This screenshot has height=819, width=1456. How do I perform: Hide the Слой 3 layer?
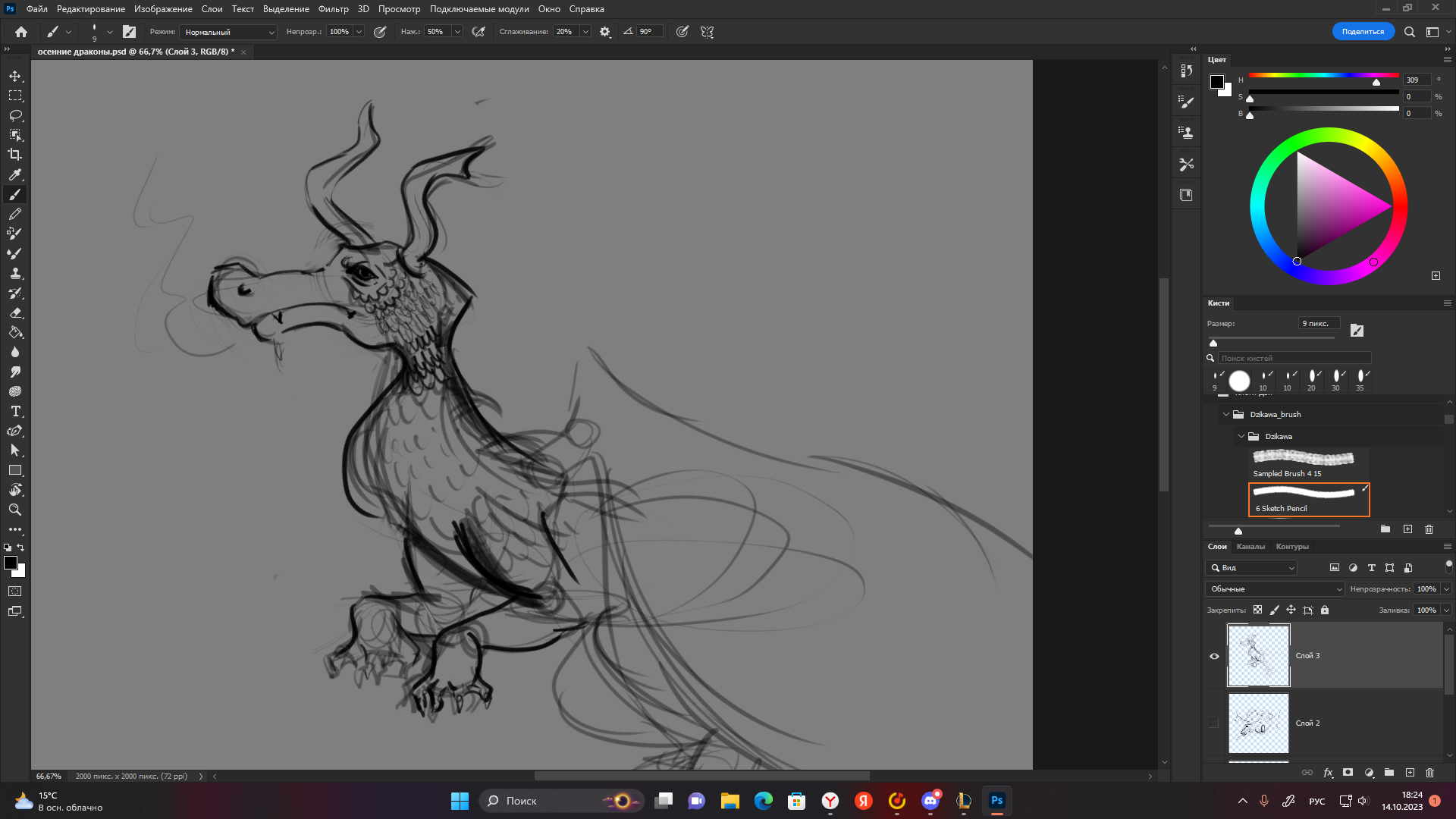click(1214, 656)
